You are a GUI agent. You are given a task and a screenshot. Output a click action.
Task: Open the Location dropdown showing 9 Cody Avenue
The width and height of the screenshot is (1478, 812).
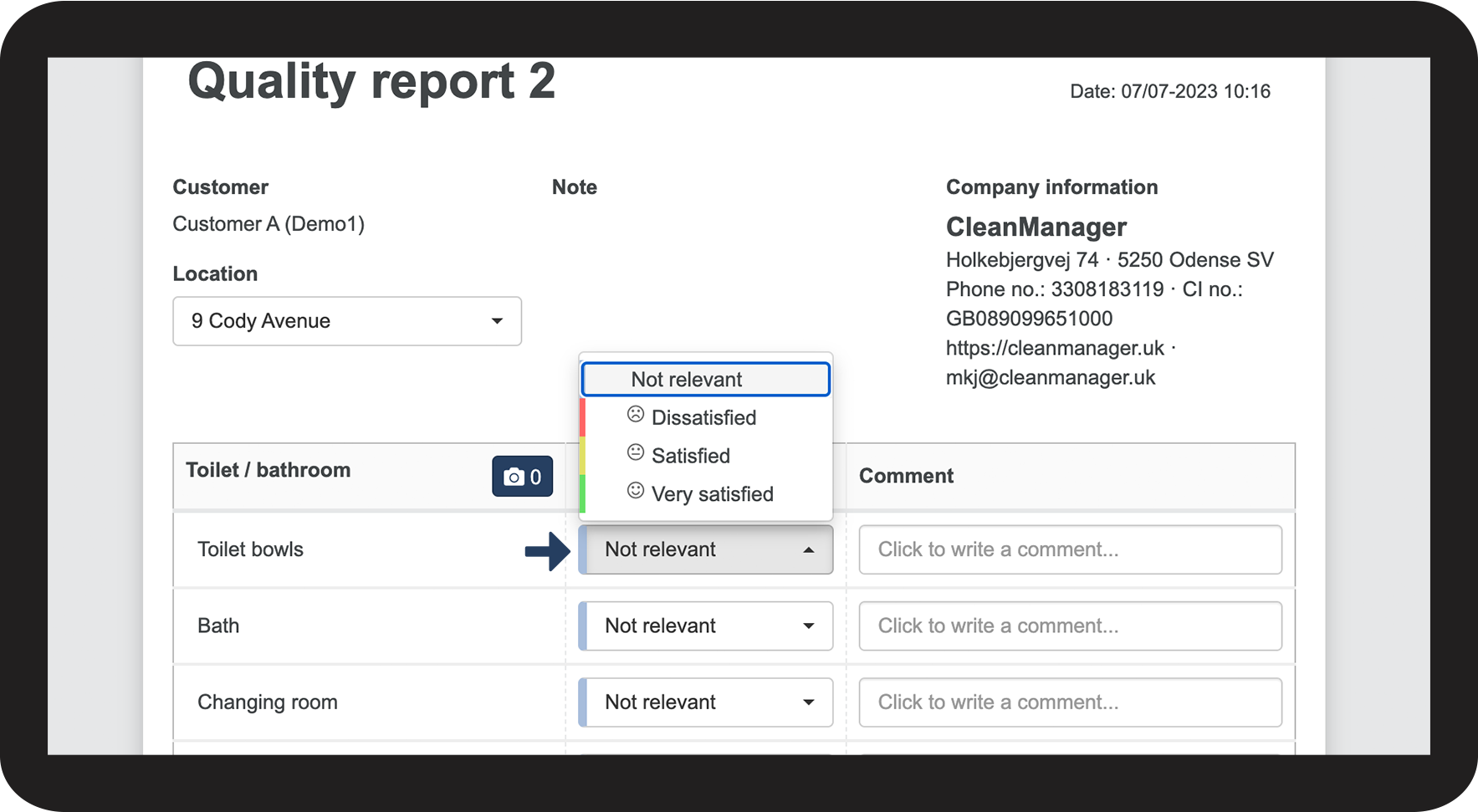(x=346, y=321)
